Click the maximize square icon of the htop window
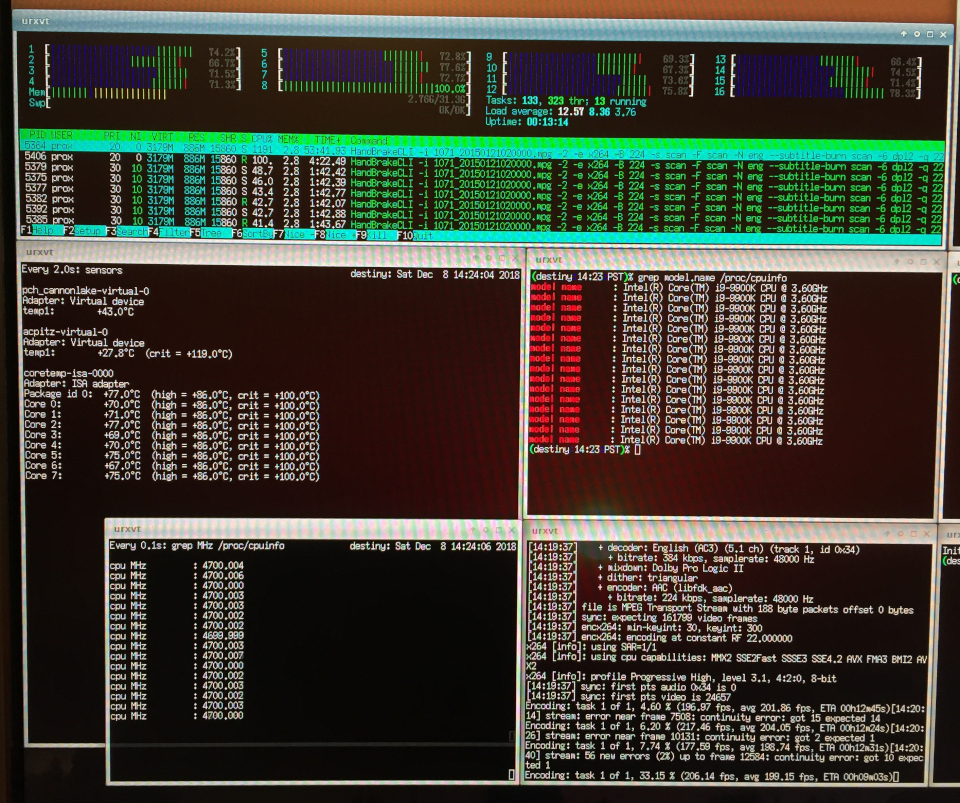The image size is (960, 803). (930, 34)
